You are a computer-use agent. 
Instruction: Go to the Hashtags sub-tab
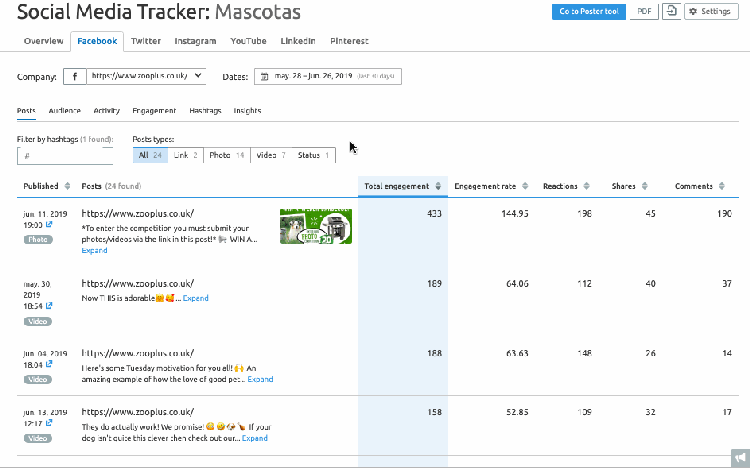point(205,111)
